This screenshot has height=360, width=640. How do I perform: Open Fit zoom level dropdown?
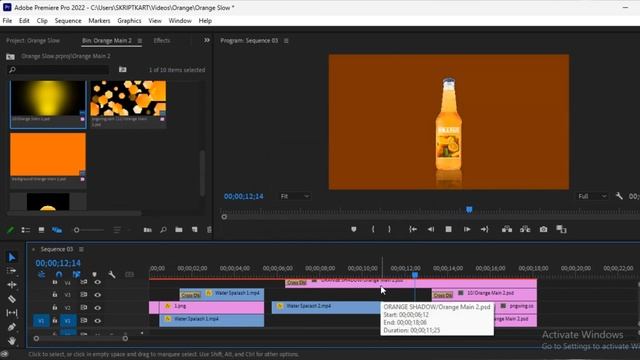(x=295, y=196)
